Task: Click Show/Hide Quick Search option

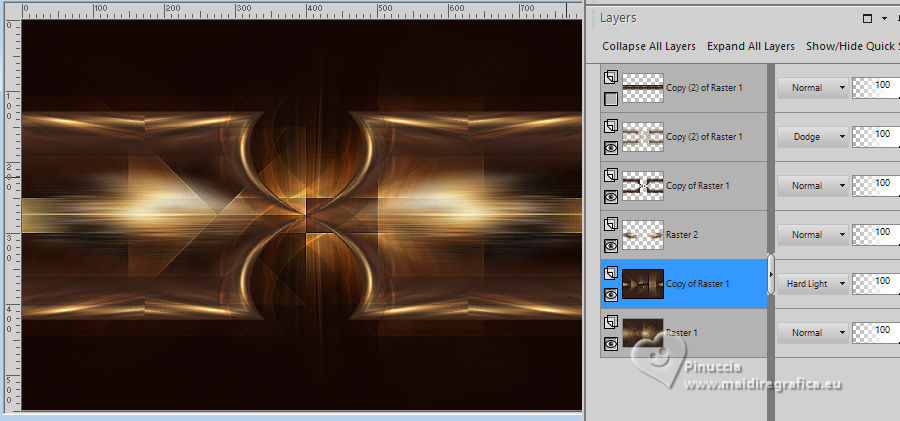Action: point(851,46)
